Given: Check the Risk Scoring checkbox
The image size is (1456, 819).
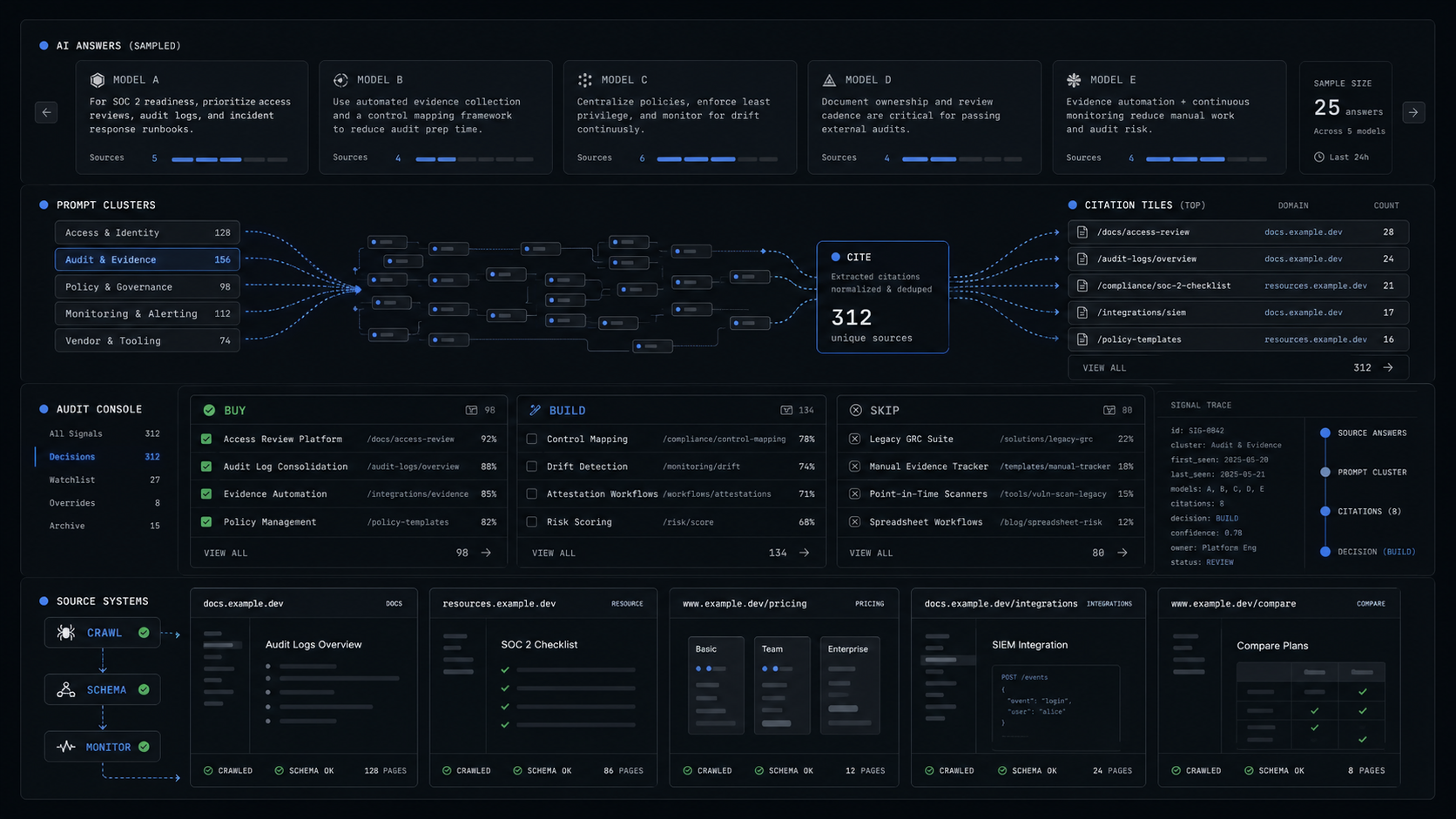Looking at the screenshot, I should coord(532,522).
